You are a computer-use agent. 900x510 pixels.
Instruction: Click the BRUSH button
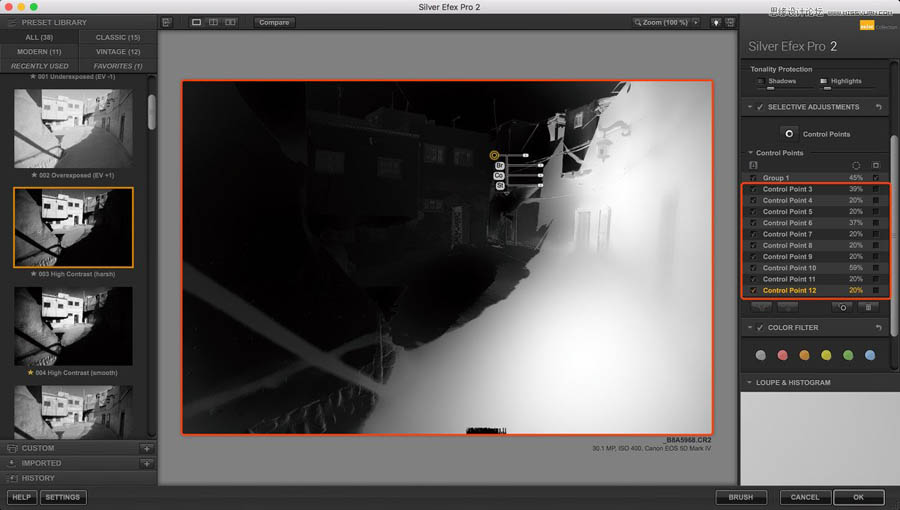tap(741, 497)
